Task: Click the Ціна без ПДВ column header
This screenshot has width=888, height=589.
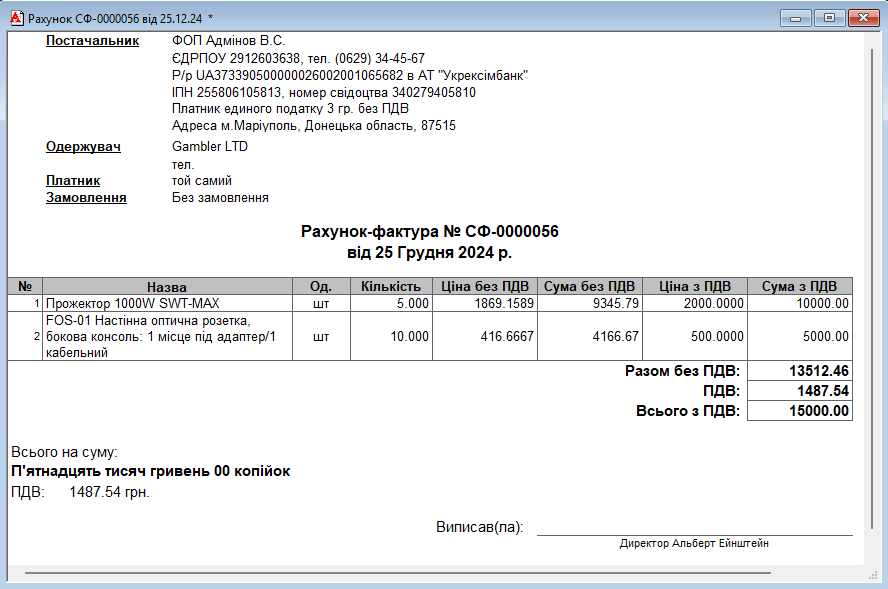Action: click(485, 287)
